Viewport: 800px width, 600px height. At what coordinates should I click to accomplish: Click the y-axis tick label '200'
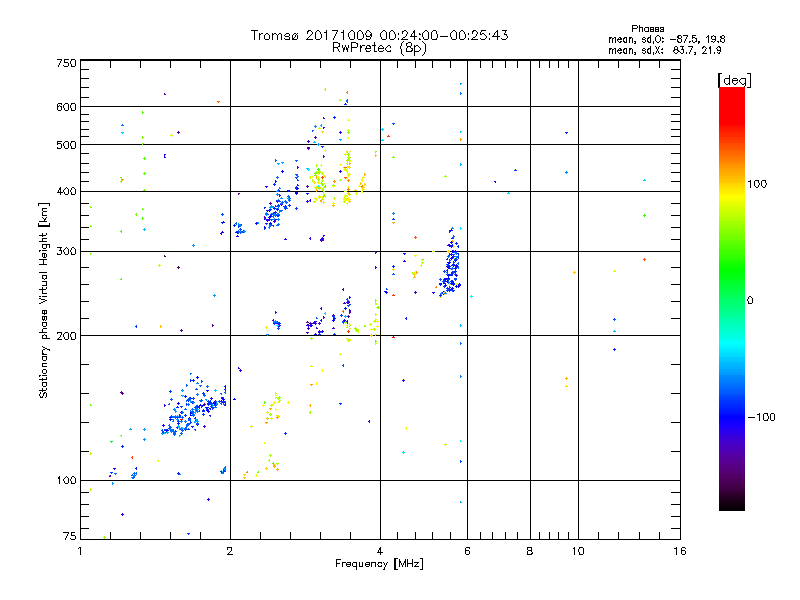(66, 336)
